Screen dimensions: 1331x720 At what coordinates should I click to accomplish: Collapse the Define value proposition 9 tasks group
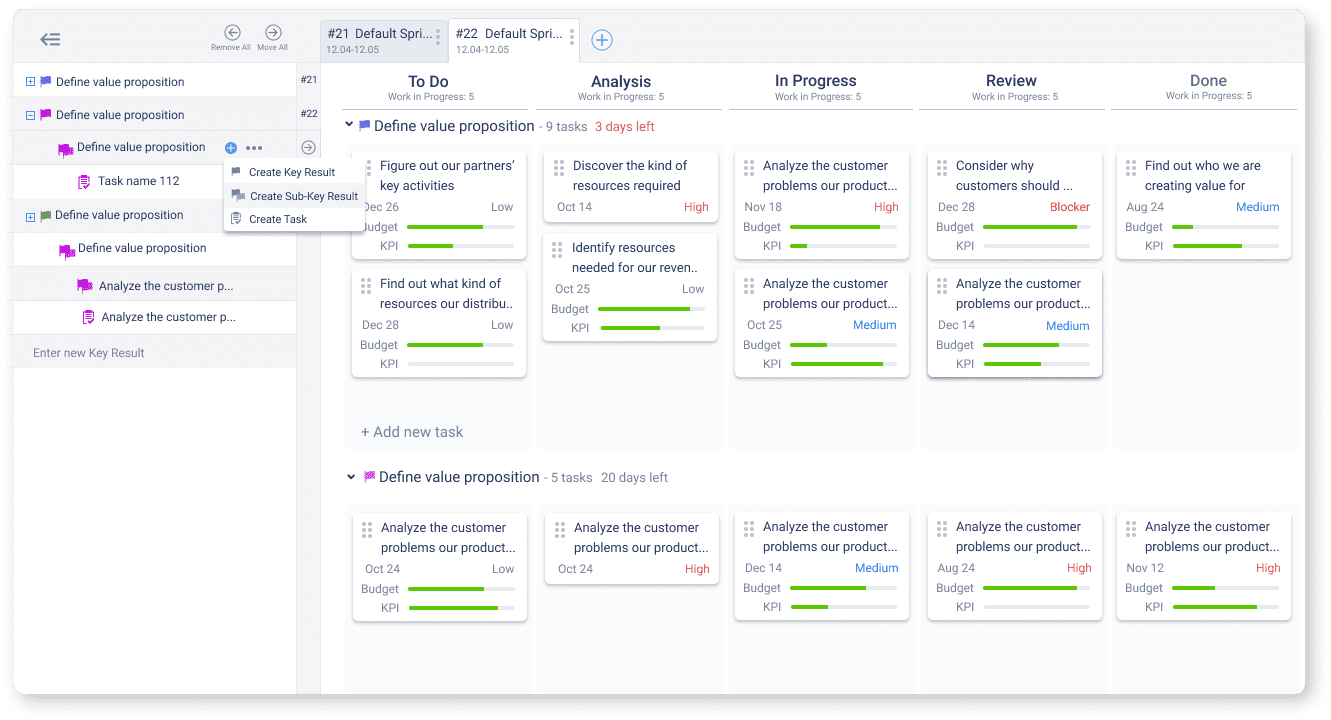pos(349,125)
